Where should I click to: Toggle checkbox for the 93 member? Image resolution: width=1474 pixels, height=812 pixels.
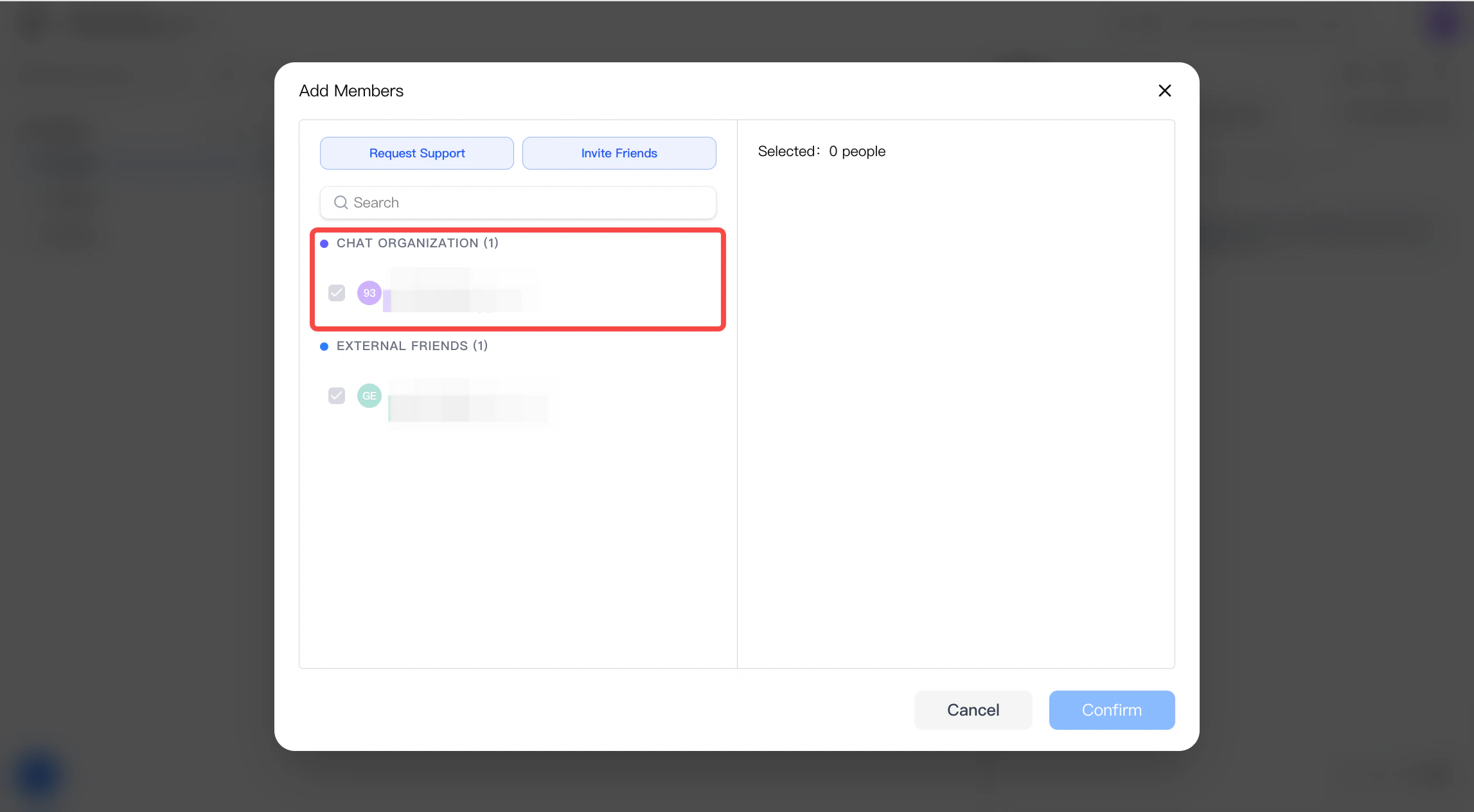coord(337,293)
